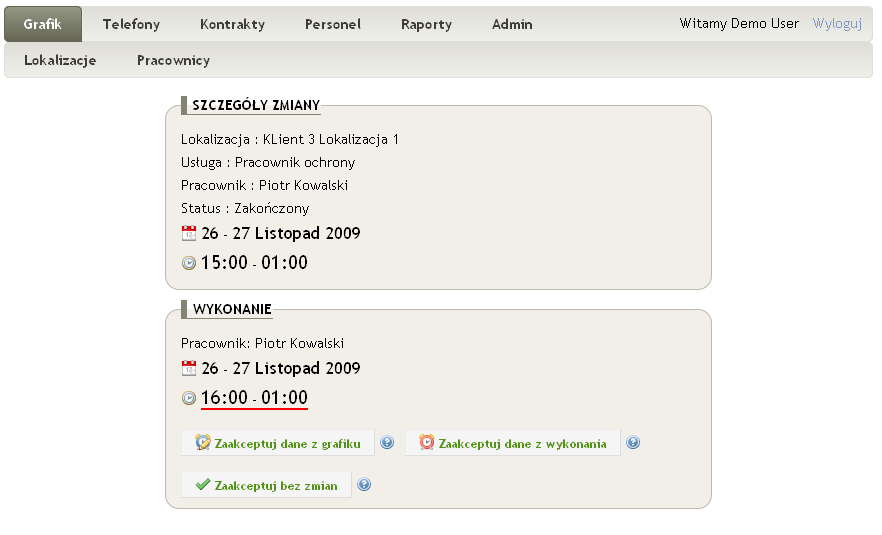Click the calendar icon in Szczegóły zmiany section

pos(189,233)
